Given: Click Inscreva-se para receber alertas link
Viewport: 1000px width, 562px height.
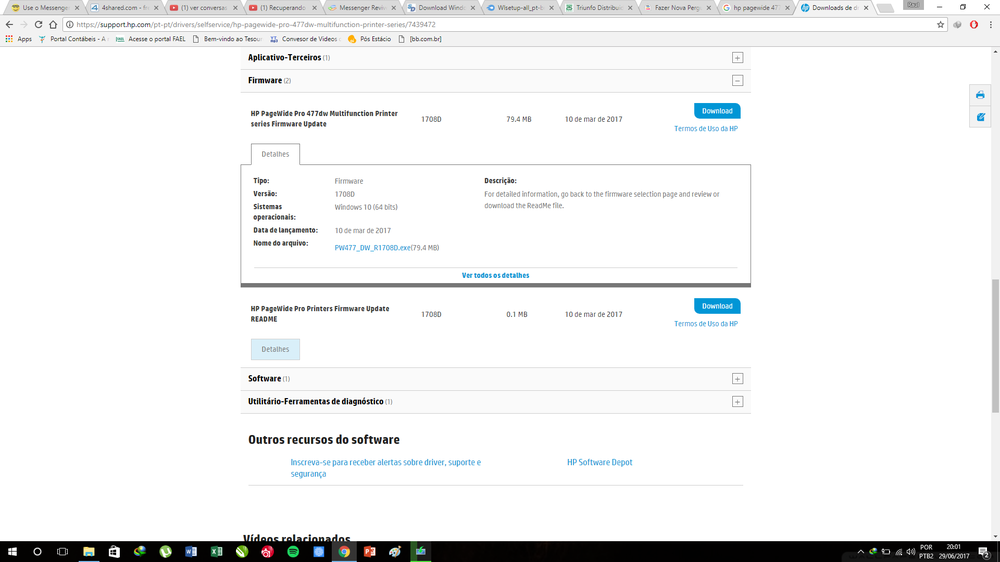Looking at the screenshot, I should pyautogui.click(x=386, y=468).
